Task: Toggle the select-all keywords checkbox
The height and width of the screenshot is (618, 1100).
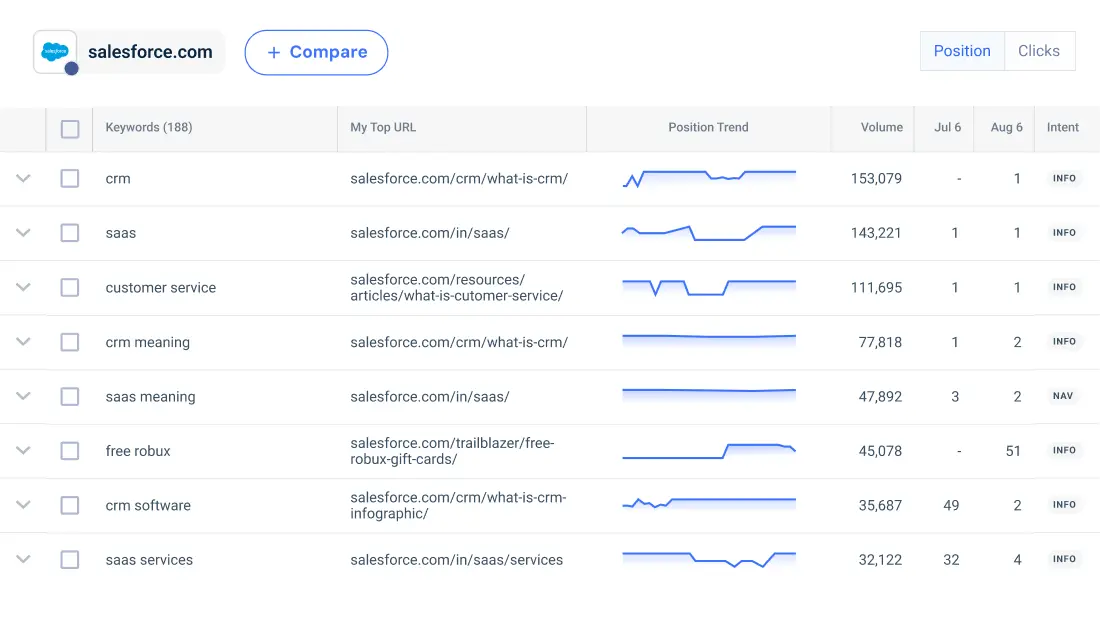Action: (69, 129)
